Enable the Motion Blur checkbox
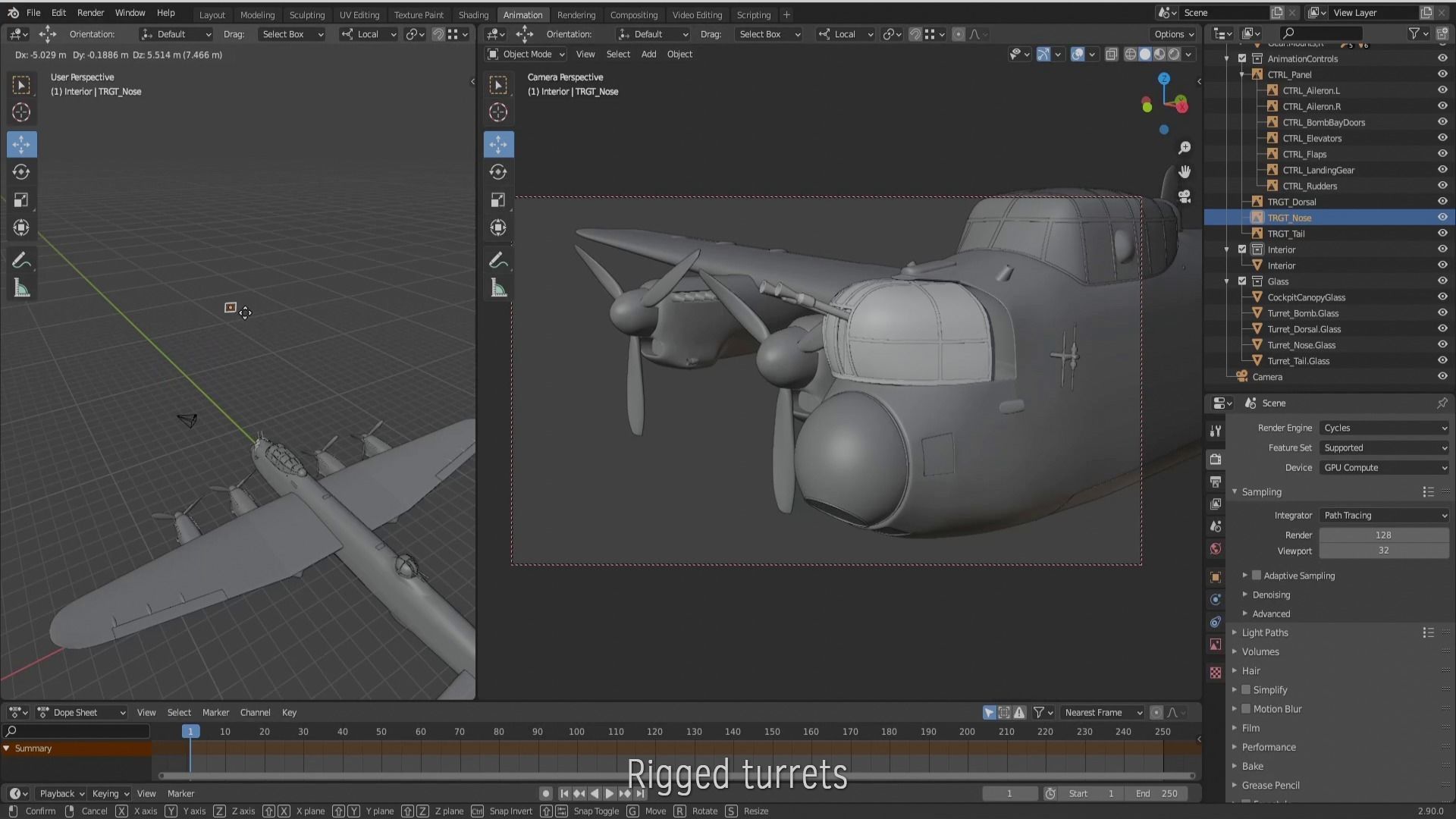This screenshot has height=819, width=1456. (x=1246, y=709)
